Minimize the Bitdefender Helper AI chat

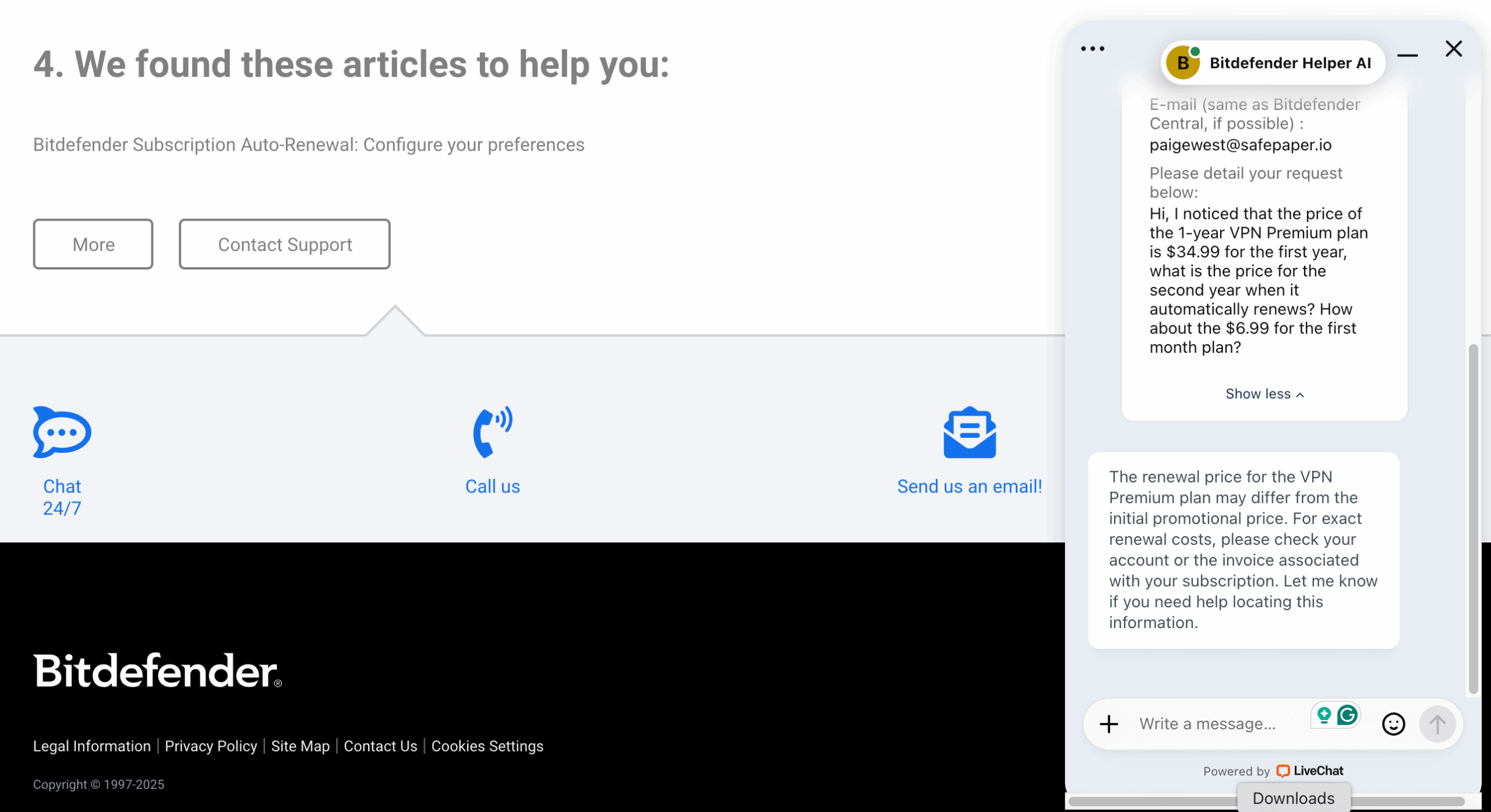pyautogui.click(x=1407, y=55)
